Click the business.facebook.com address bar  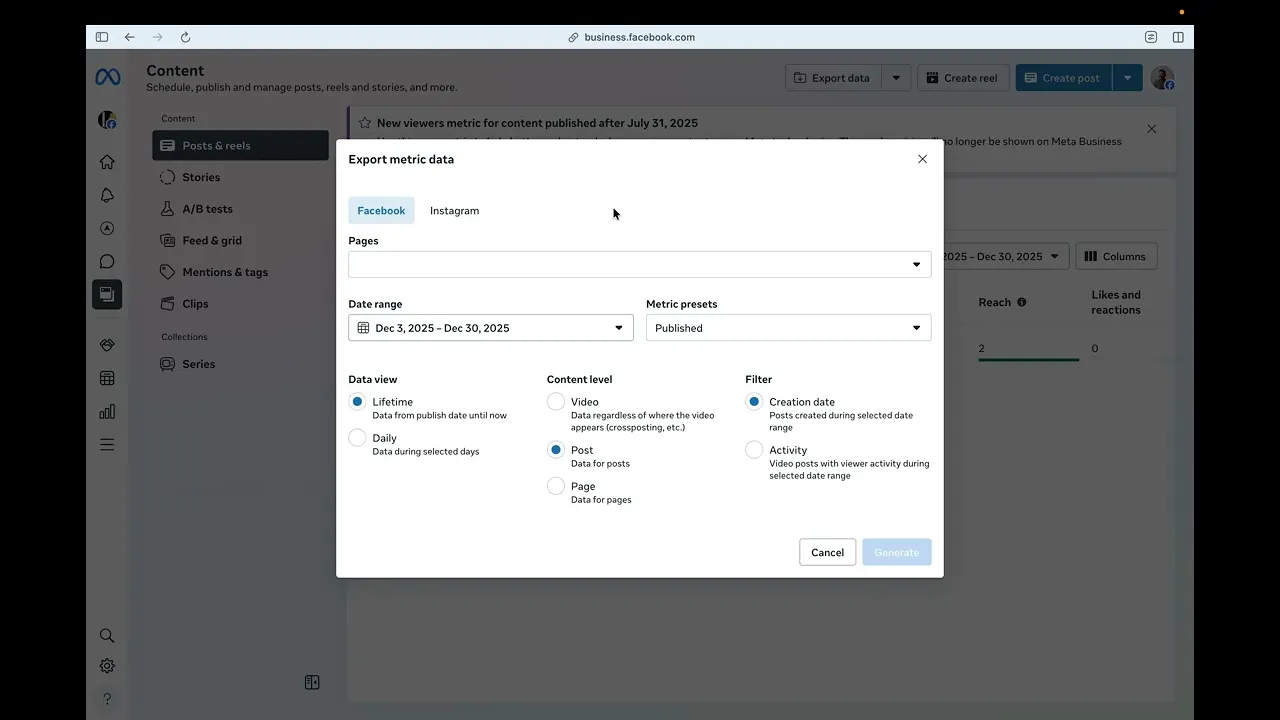coord(640,37)
